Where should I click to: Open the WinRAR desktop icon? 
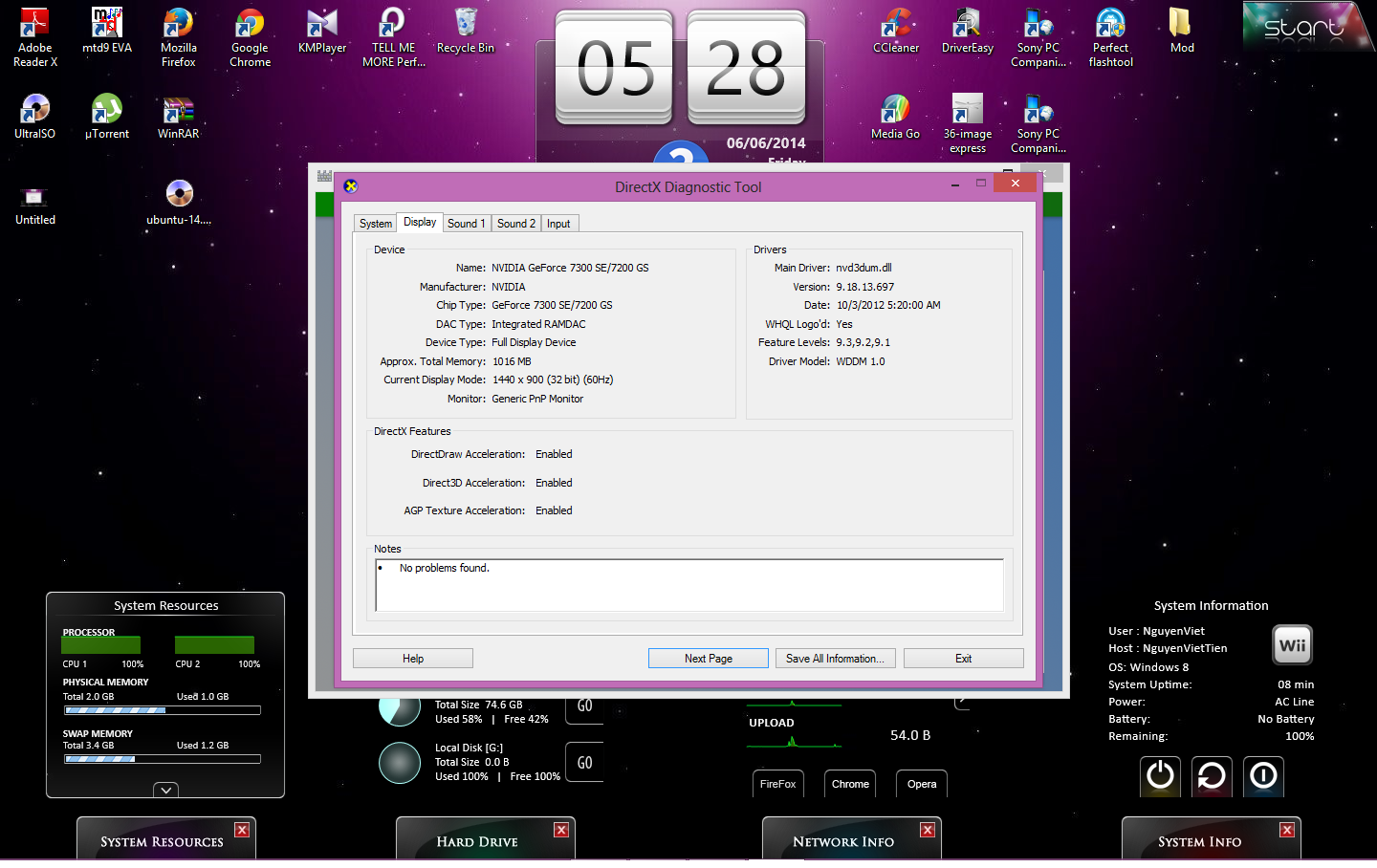tap(179, 117)
